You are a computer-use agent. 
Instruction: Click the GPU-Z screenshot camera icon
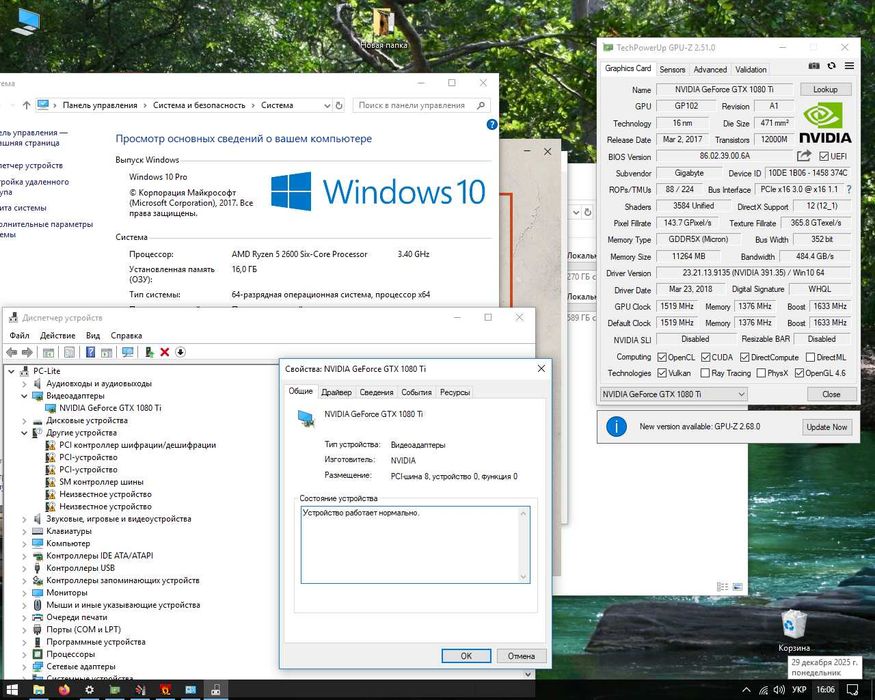coord(814,68)
